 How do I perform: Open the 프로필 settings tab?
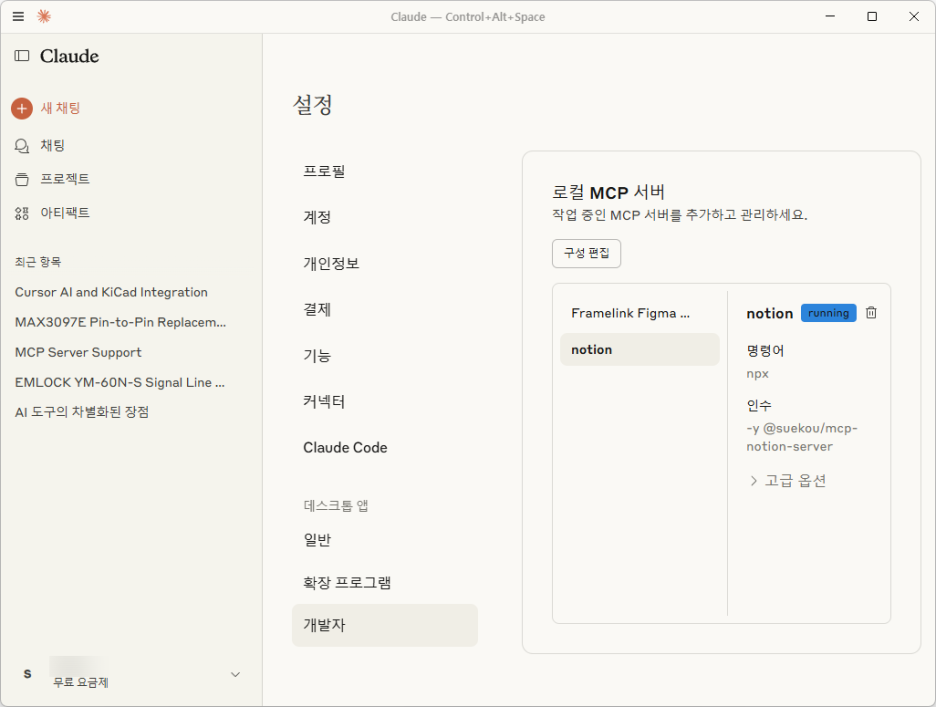385,171
